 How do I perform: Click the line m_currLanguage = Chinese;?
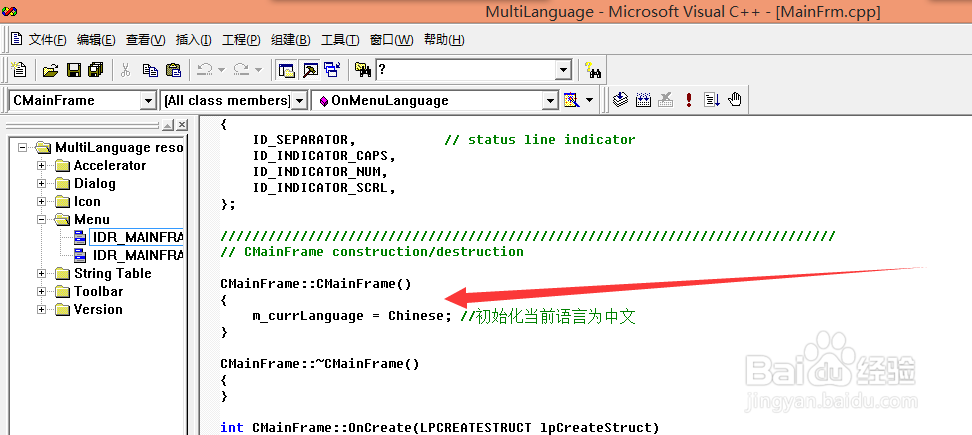352,316
